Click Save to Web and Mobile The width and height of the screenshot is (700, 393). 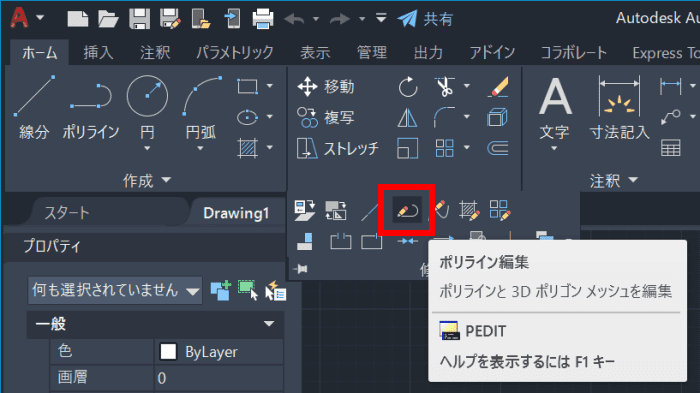pos(232,19)
